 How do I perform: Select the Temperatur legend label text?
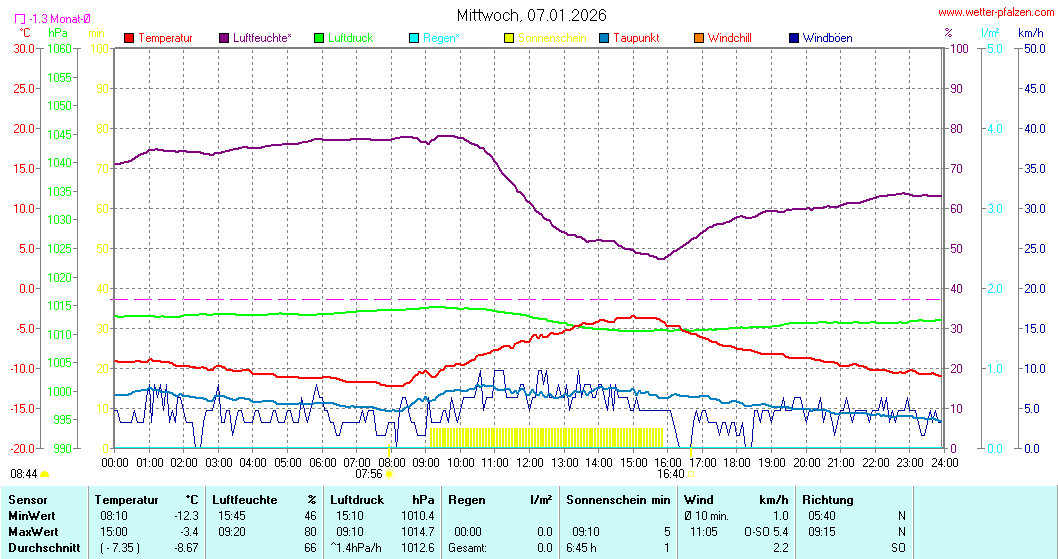point(165,38)
